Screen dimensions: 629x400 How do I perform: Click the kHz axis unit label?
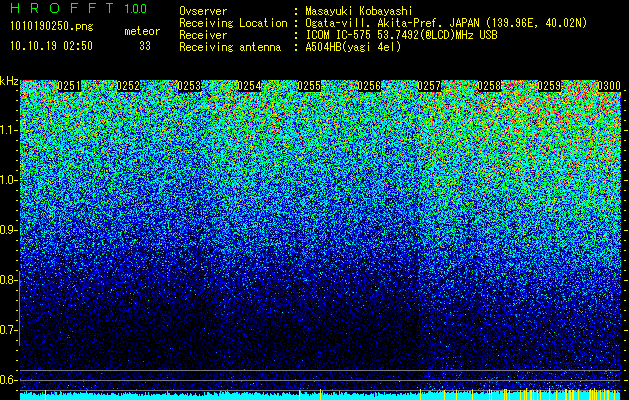tap(9, 81)
